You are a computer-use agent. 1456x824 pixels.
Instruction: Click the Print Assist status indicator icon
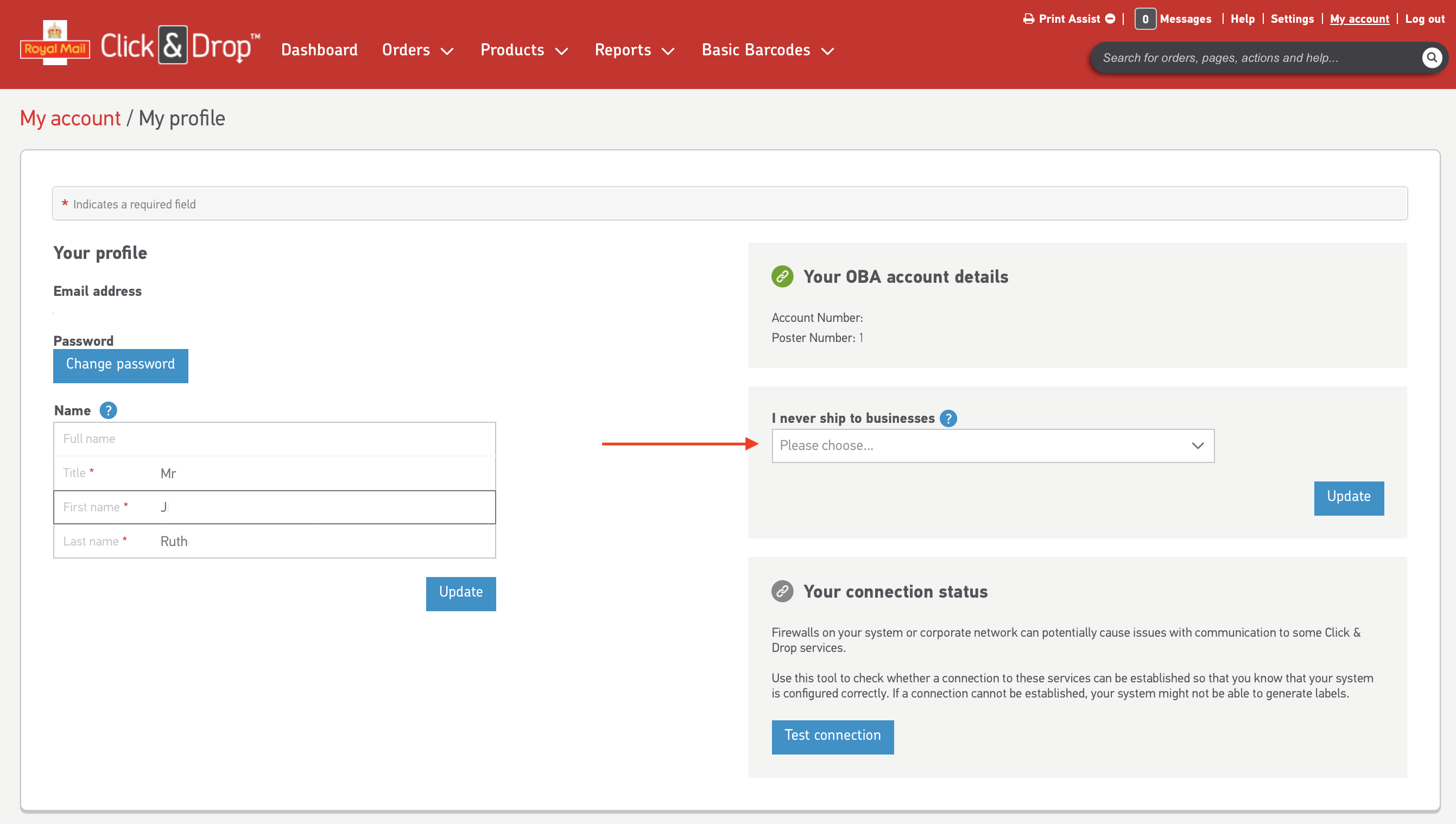[x=1110, y=19]
